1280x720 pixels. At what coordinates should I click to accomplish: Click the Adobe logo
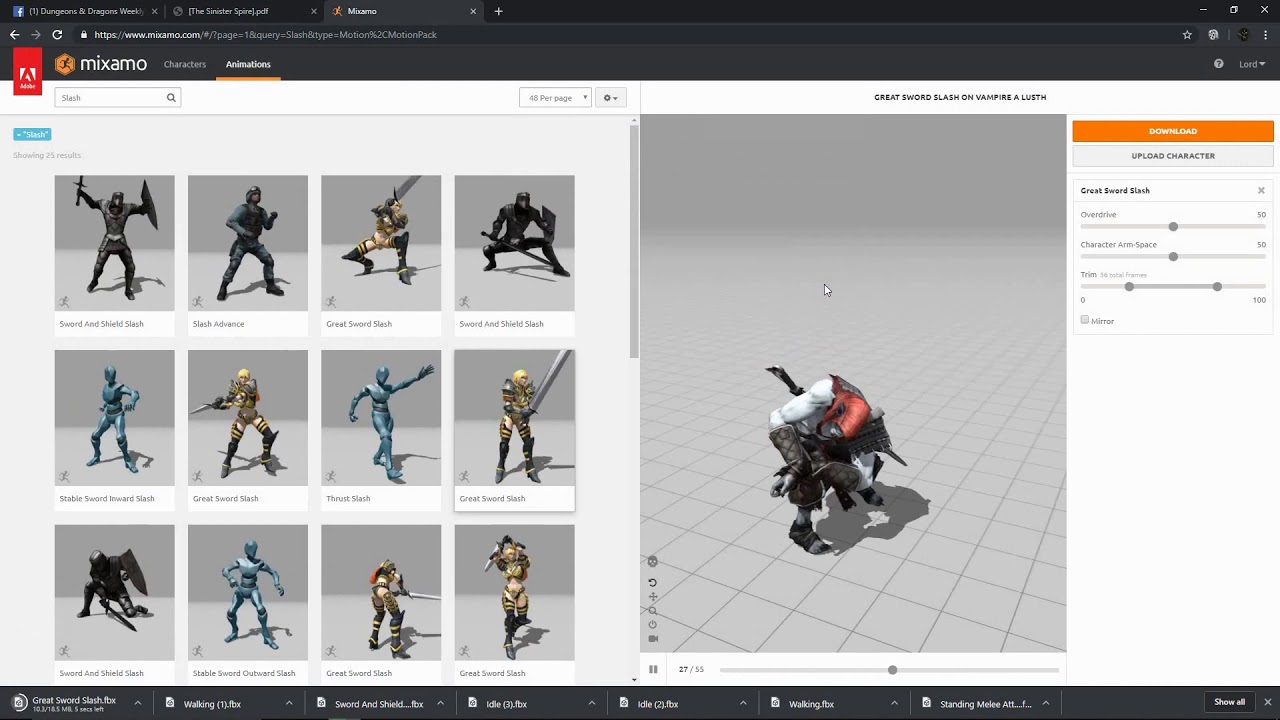point(28,71)
